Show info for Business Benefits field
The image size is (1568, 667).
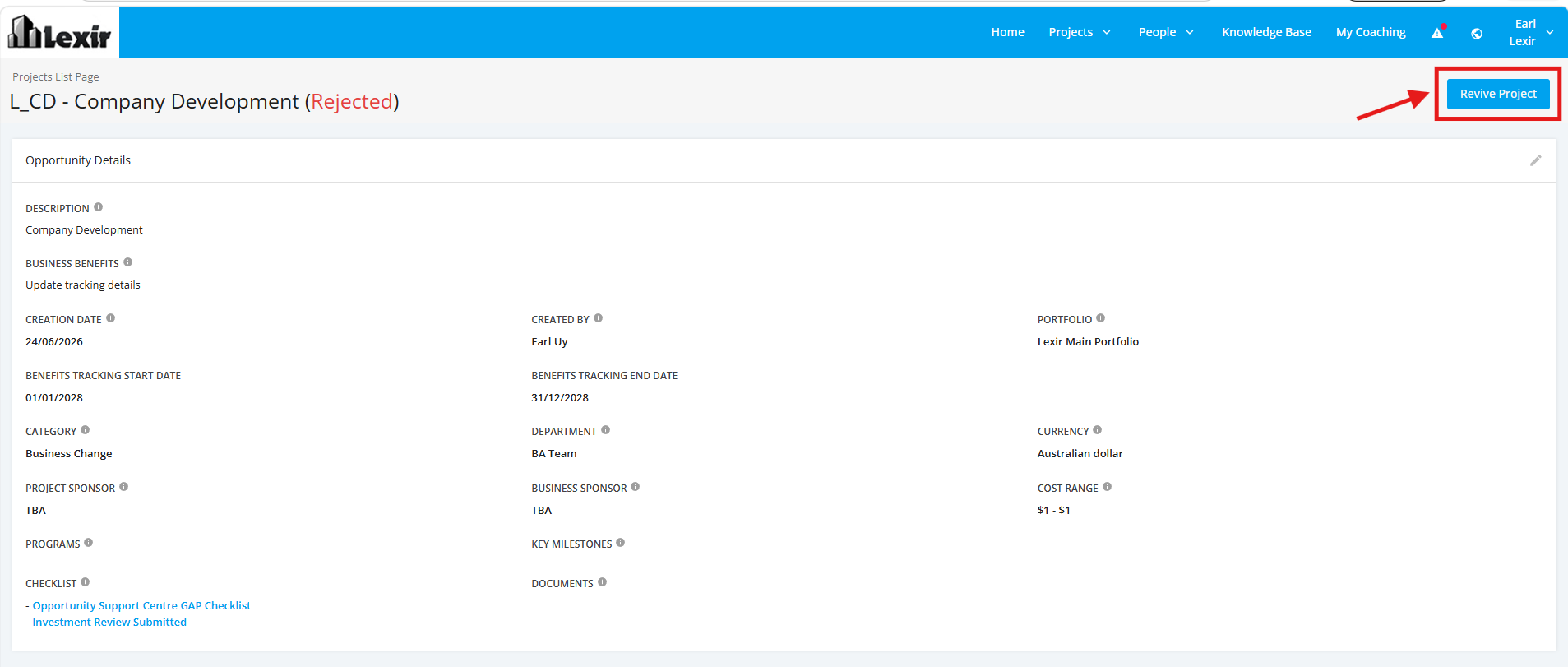127,262
